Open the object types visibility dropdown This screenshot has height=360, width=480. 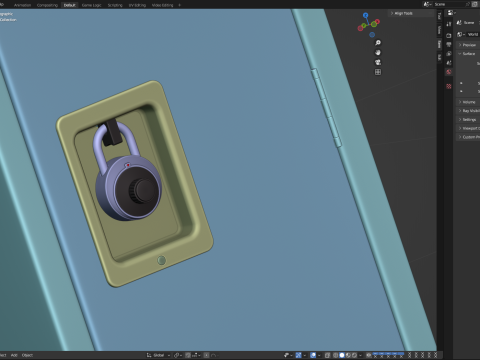(288, 355)
